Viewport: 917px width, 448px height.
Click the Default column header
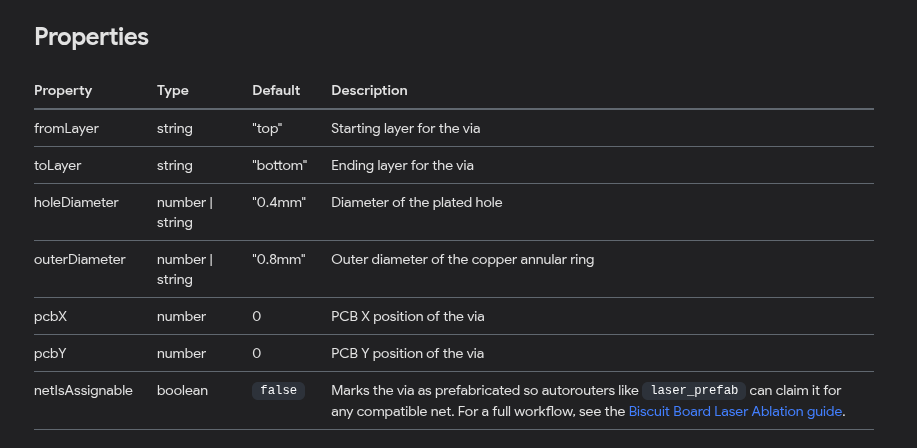pyautogui.click(x=276, y=90)
